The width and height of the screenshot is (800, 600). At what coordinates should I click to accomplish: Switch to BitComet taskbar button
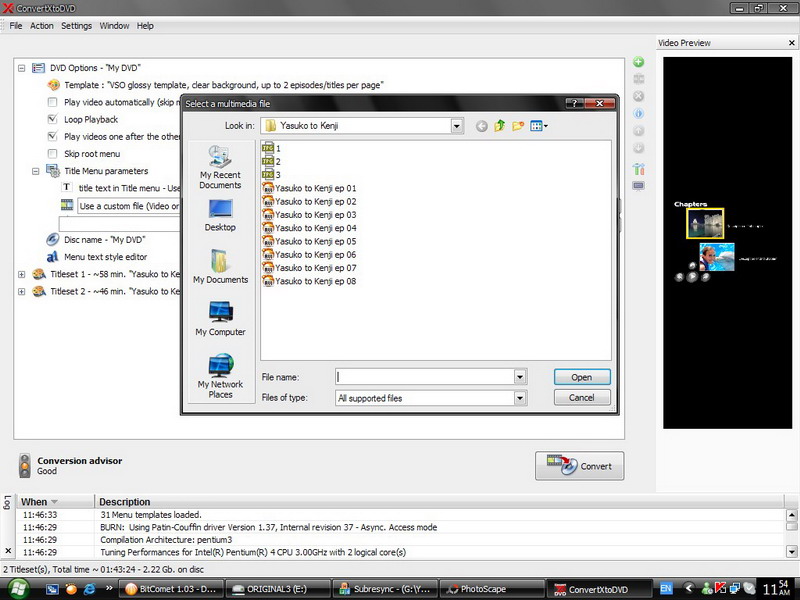[x=171, y=589]
